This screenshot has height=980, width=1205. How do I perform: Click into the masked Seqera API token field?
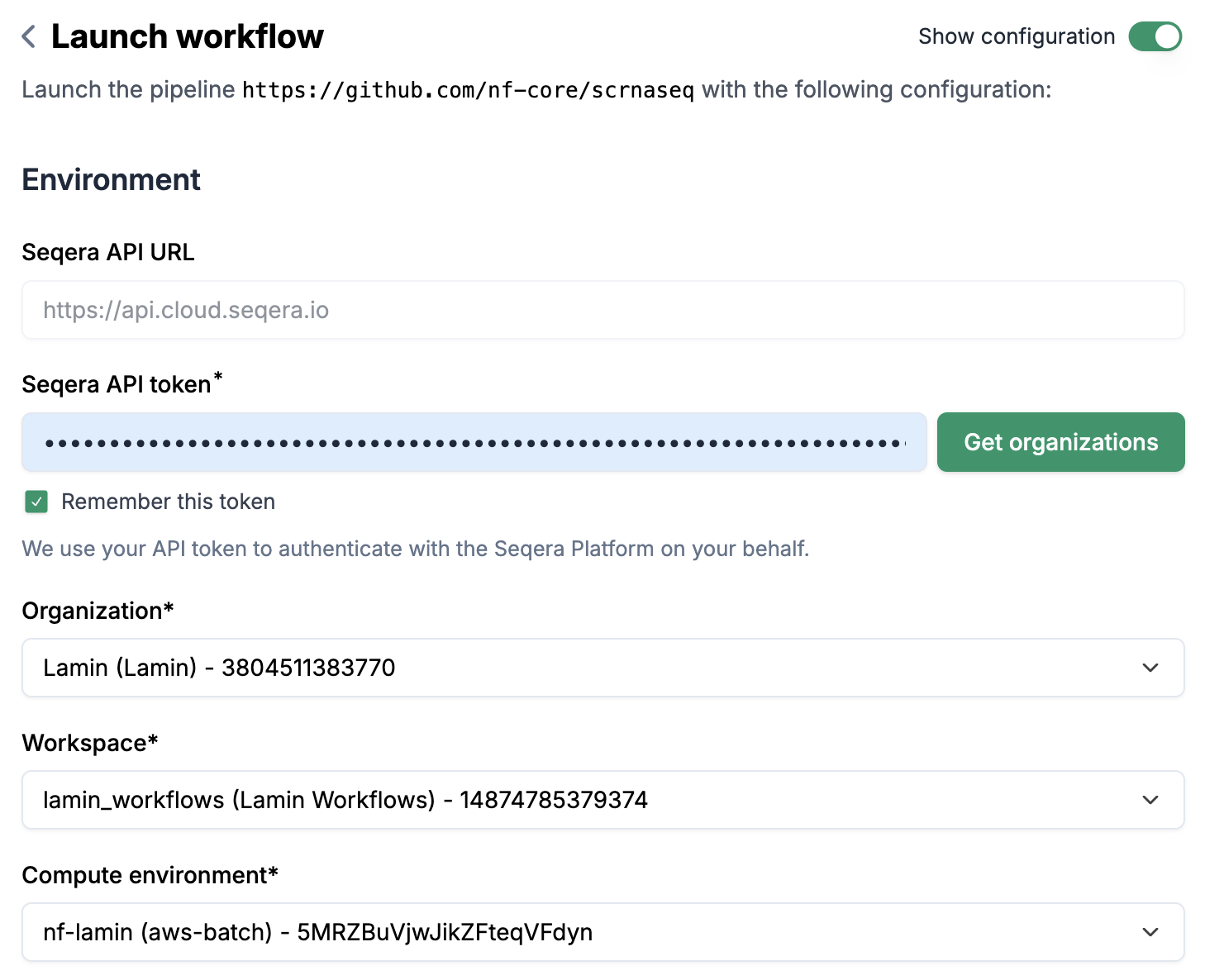click(x=474, y=442)
